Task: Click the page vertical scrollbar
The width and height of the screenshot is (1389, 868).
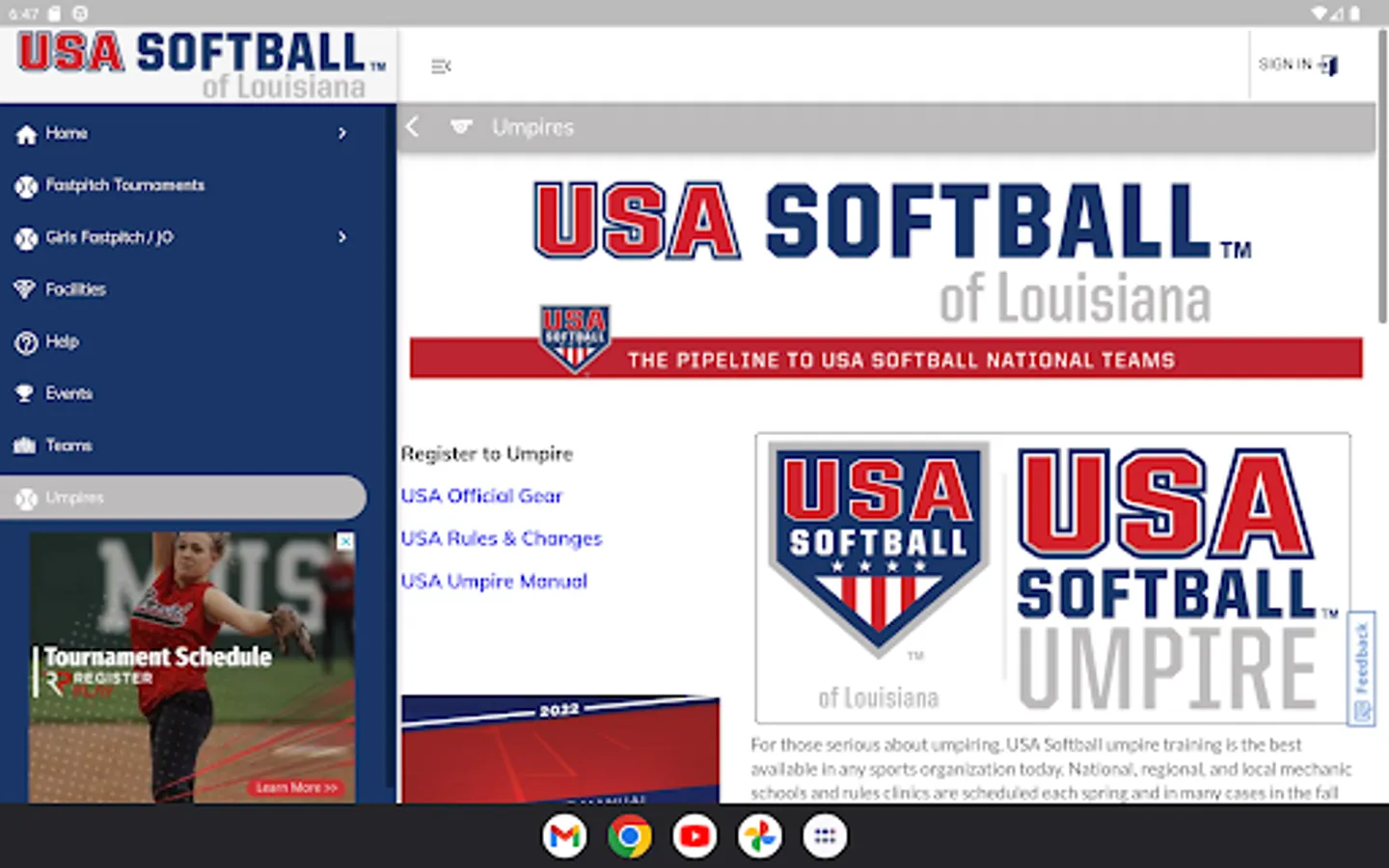Action: [1382, 178]
